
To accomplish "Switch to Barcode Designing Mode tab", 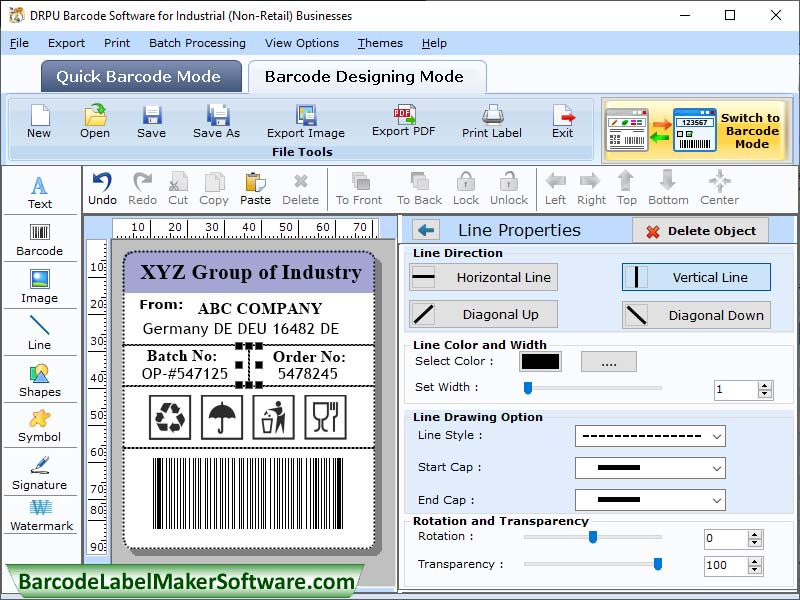I will [367, 77].
